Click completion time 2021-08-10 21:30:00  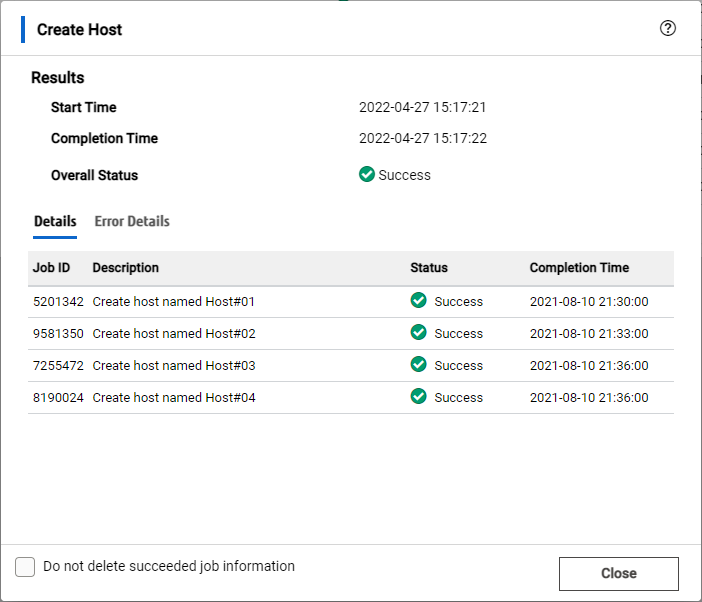[x=589, y=301]
